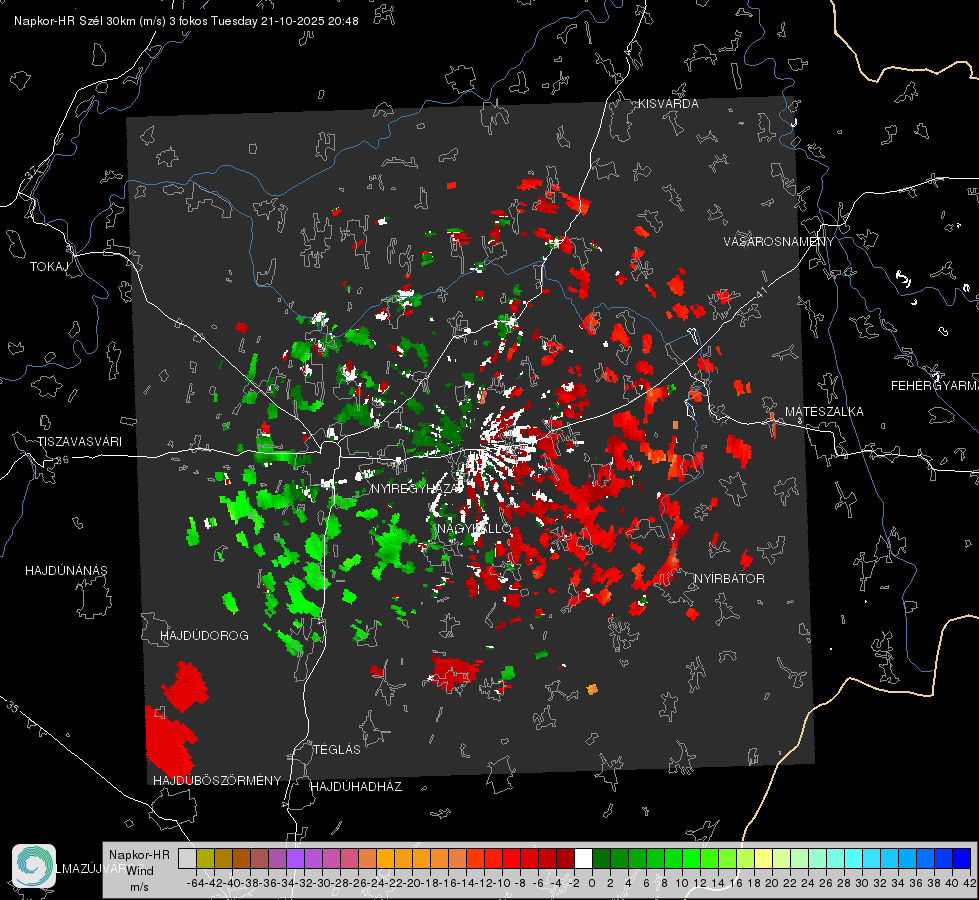Screen dimensions: 979x900
Task: Click the -64 legend value
Action: coord(196,883)
